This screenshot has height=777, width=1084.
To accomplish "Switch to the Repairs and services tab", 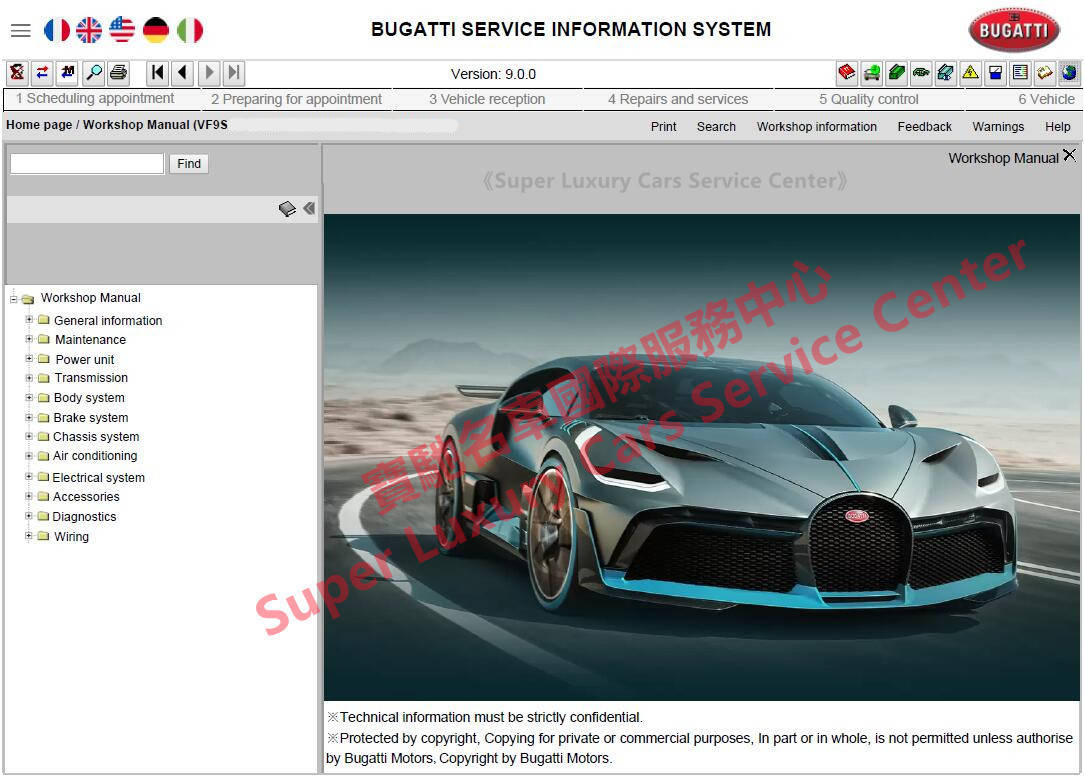I will click(x=678, y=99).
